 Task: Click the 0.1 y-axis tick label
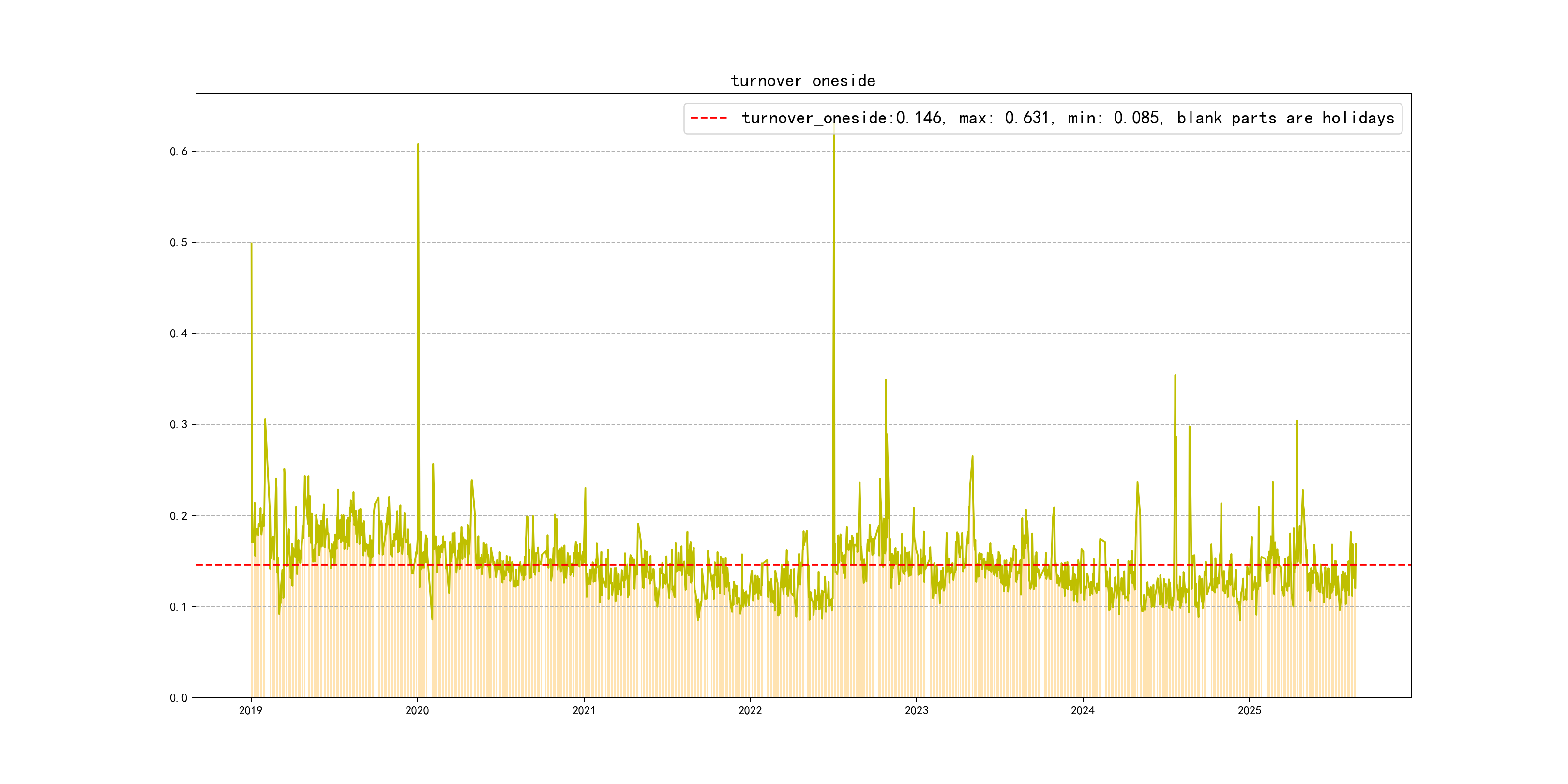pyautogui.click(x=179, y=607)
